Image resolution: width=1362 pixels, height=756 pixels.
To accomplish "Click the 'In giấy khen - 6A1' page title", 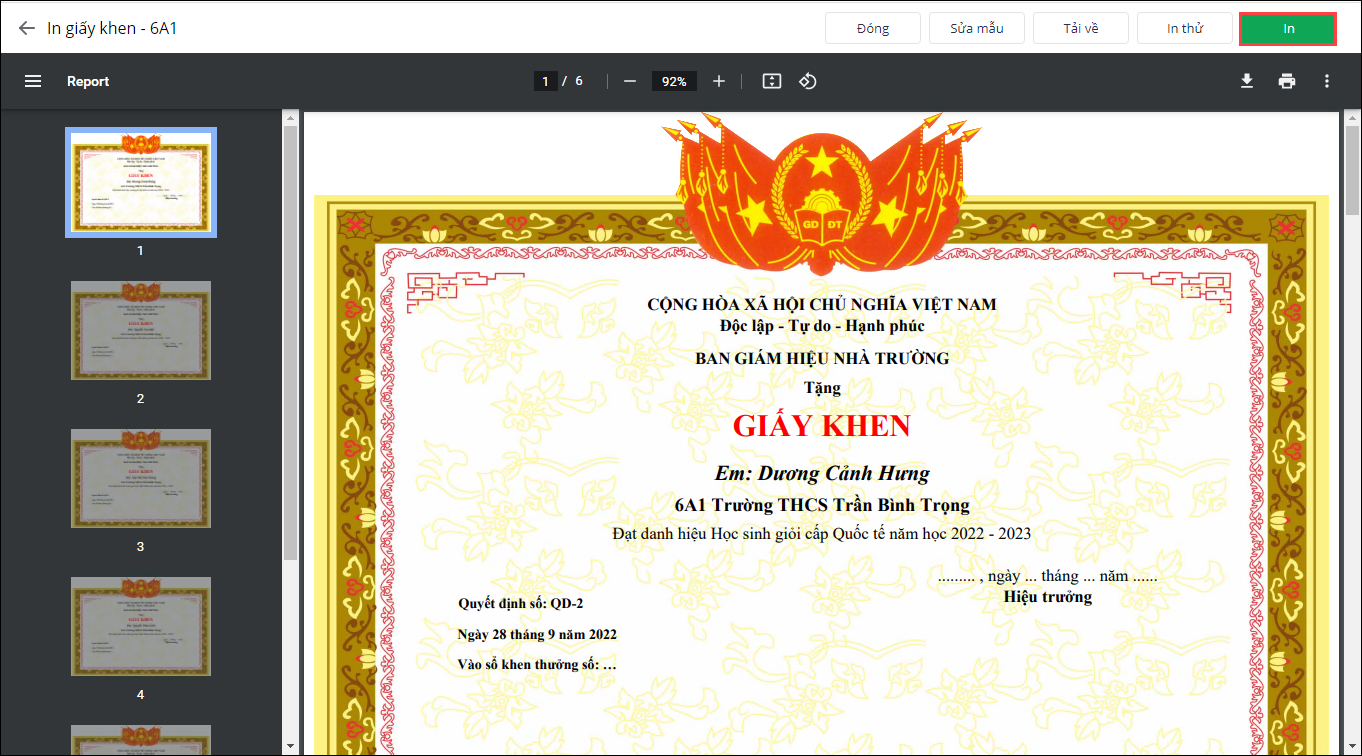I will [x=113, y=28].
